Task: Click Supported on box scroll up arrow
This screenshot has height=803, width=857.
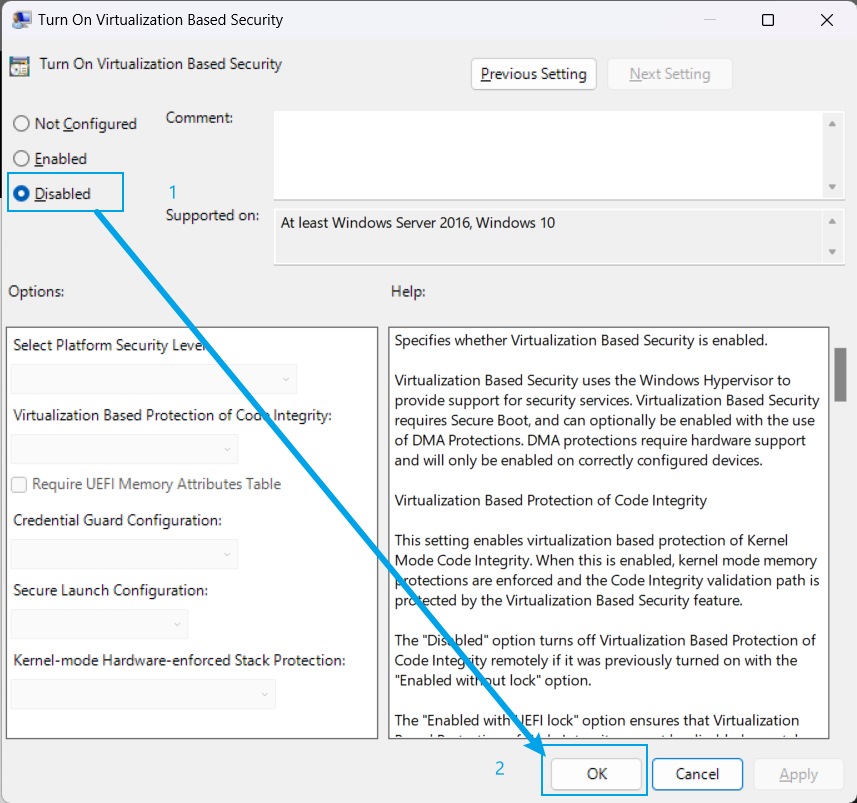Action: pos(832,221)
